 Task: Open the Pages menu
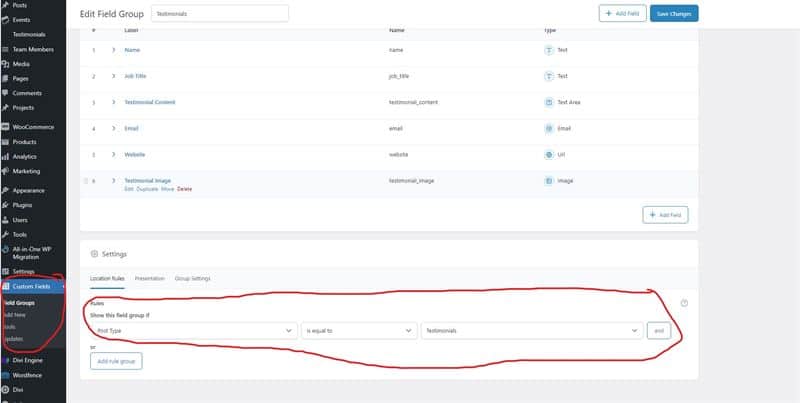tap(20, 79)
